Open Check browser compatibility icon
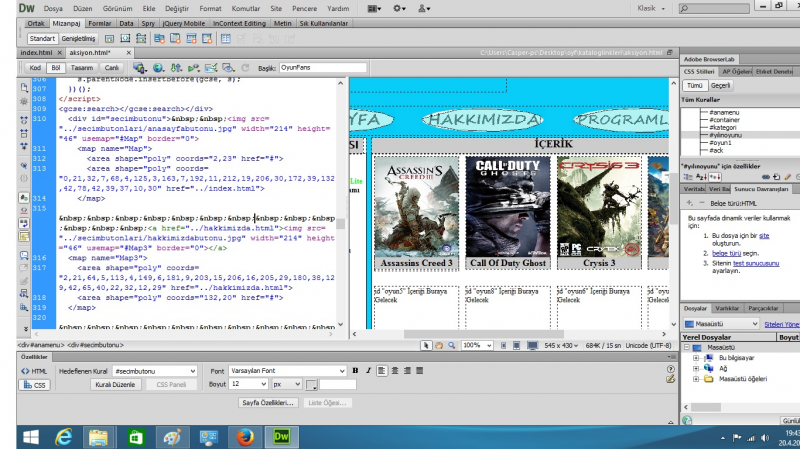 tap(211, 68)
